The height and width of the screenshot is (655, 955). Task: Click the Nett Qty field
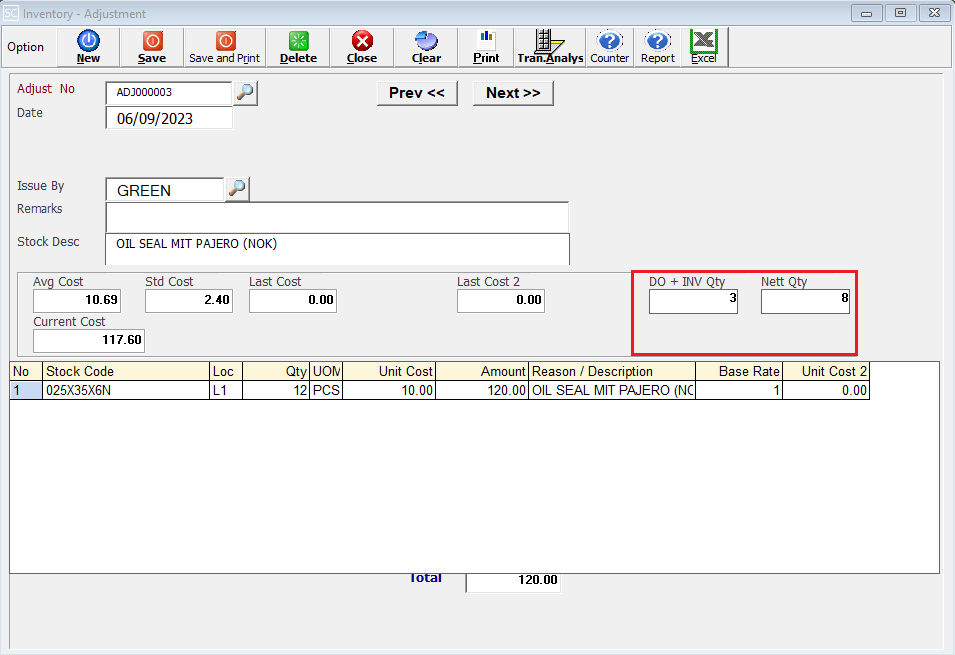805,301
